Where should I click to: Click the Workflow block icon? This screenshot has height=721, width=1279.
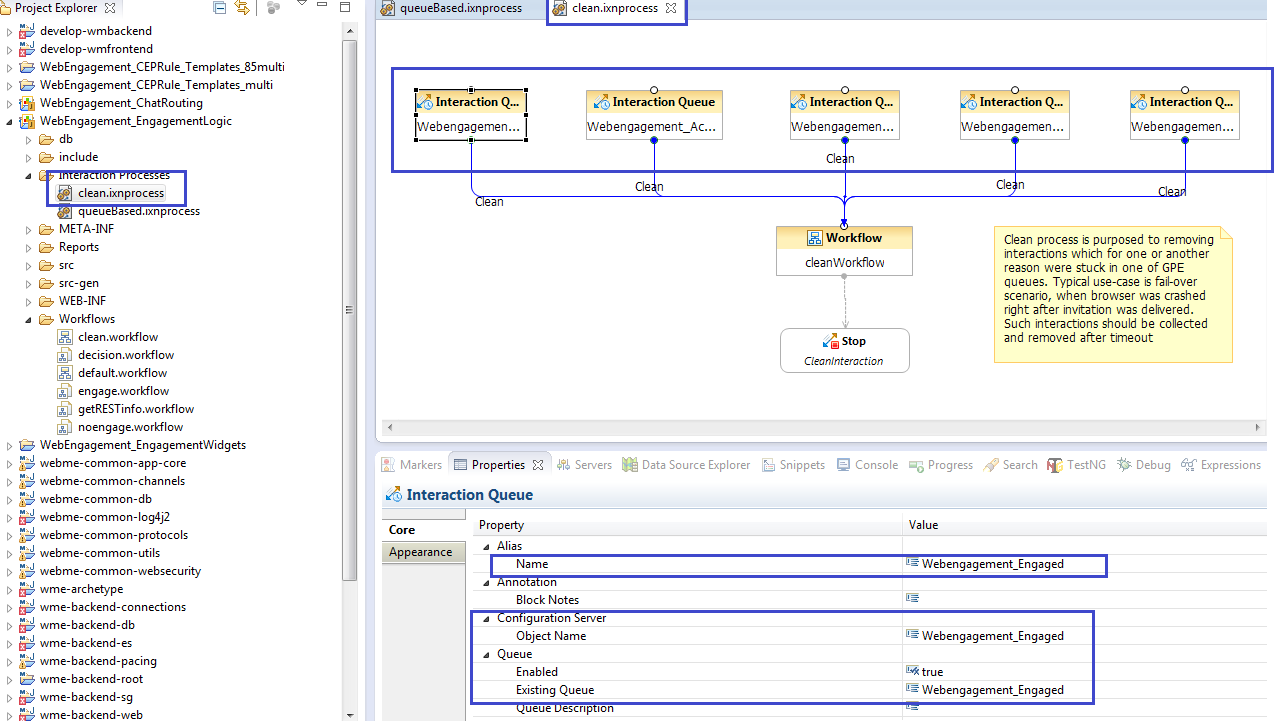[815, 238]
